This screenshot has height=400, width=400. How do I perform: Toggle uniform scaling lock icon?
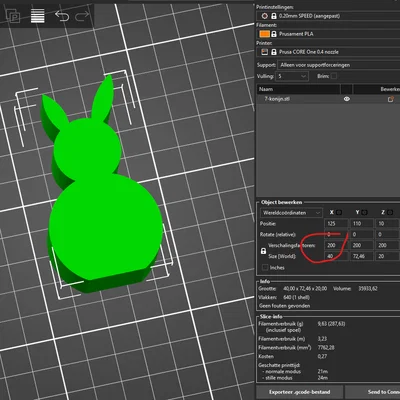point(263,251)
